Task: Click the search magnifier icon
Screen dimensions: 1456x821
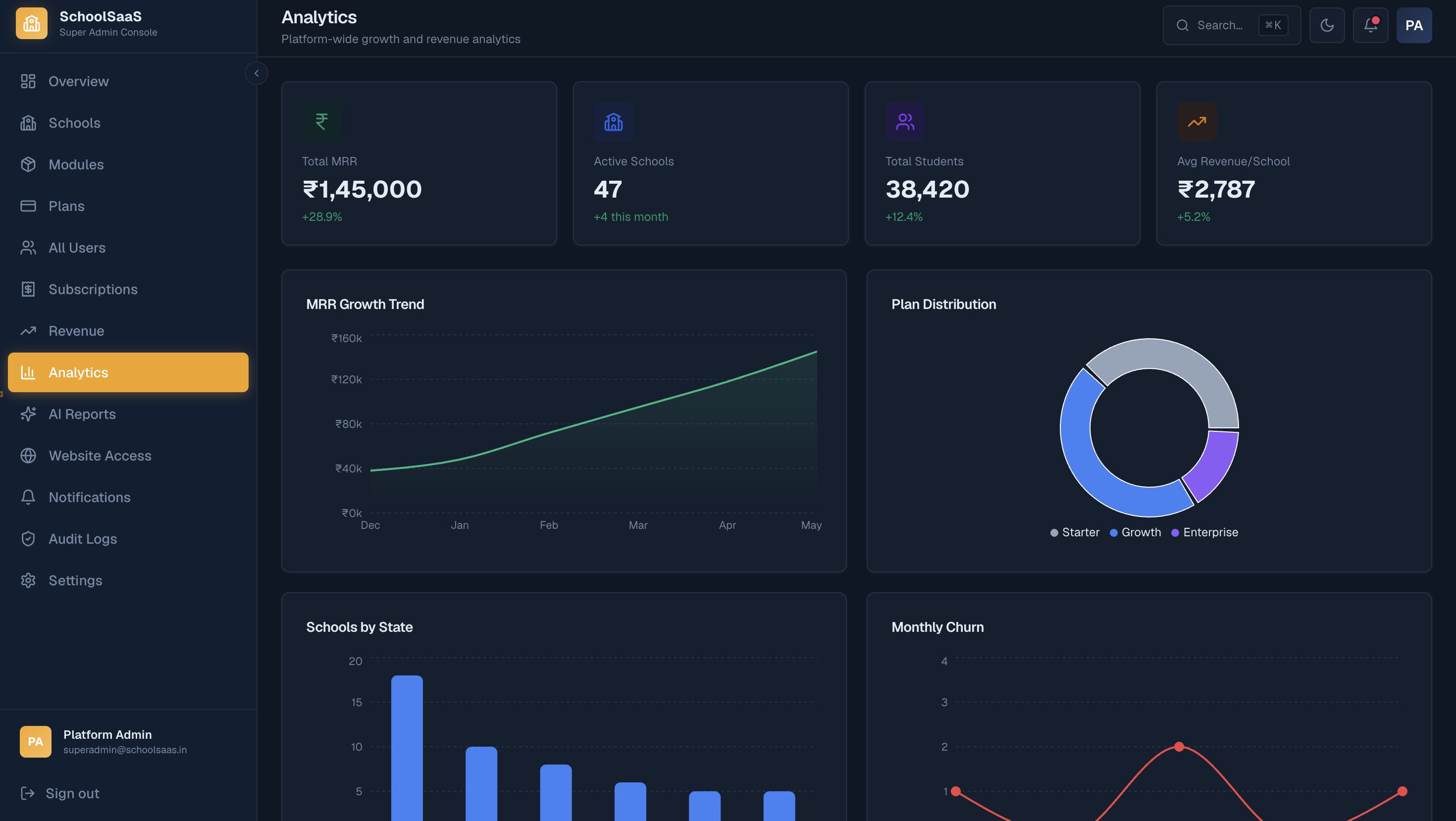Action: pyautogui.click(x=1183, y=25)
